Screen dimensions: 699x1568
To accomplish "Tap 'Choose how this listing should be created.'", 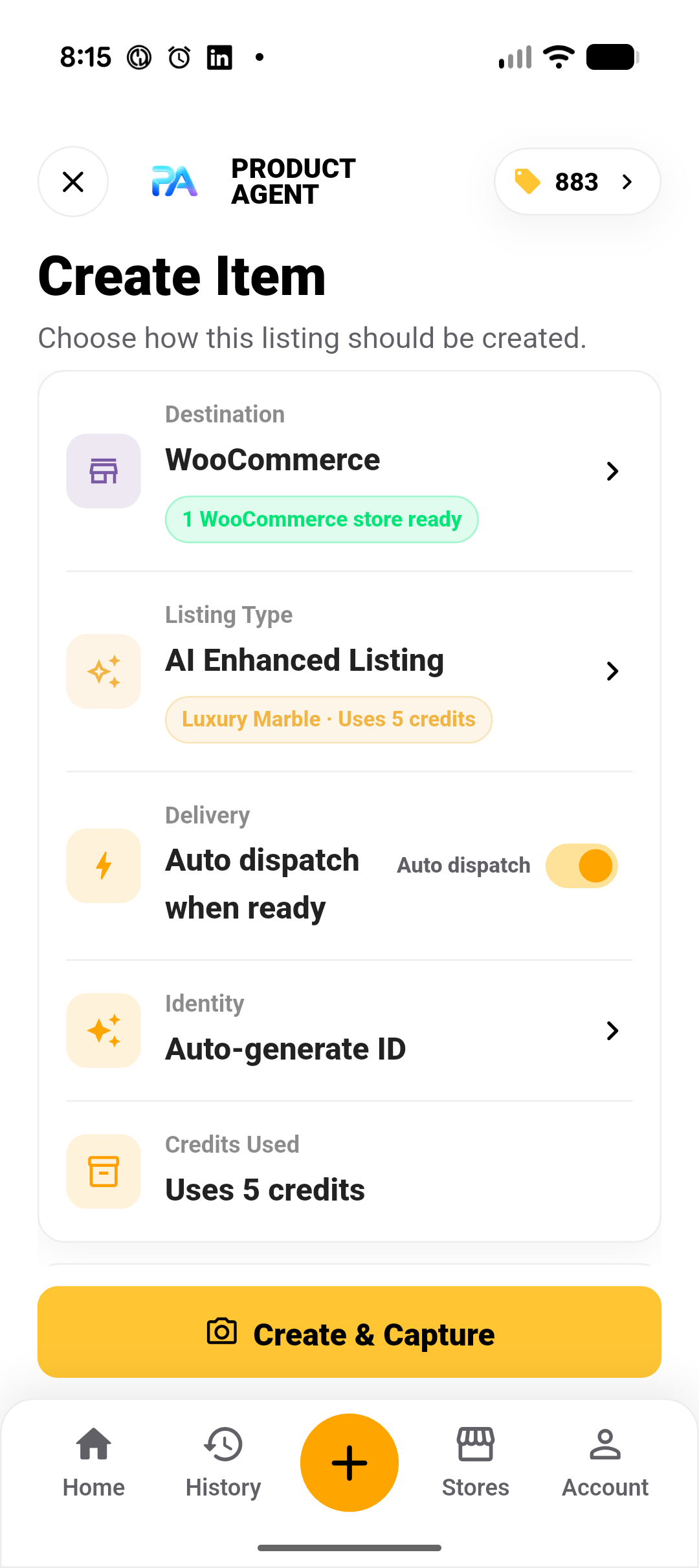I will coord(313,338).
